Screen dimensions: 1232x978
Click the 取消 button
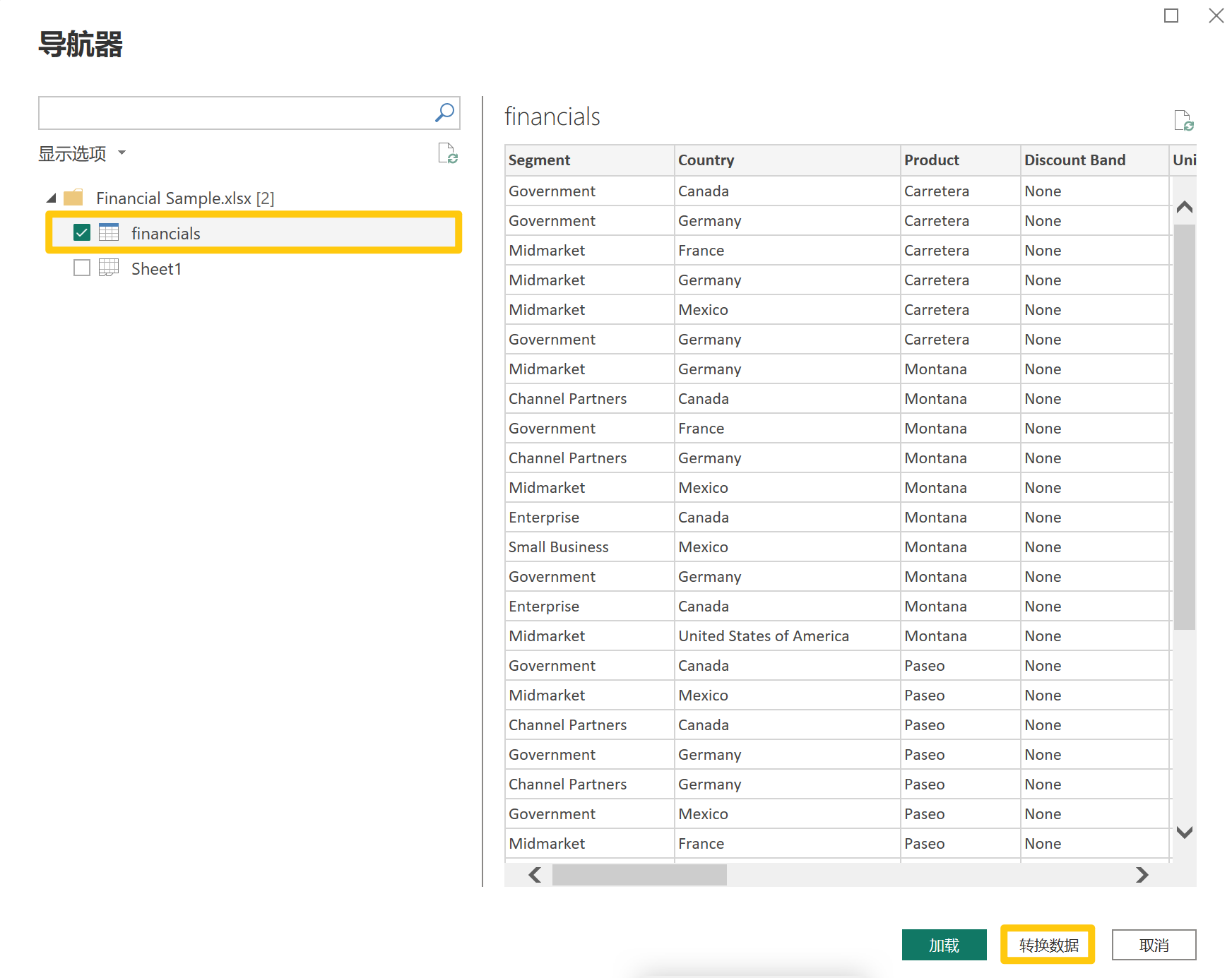pyautogui.click(x=1154, y=945)
